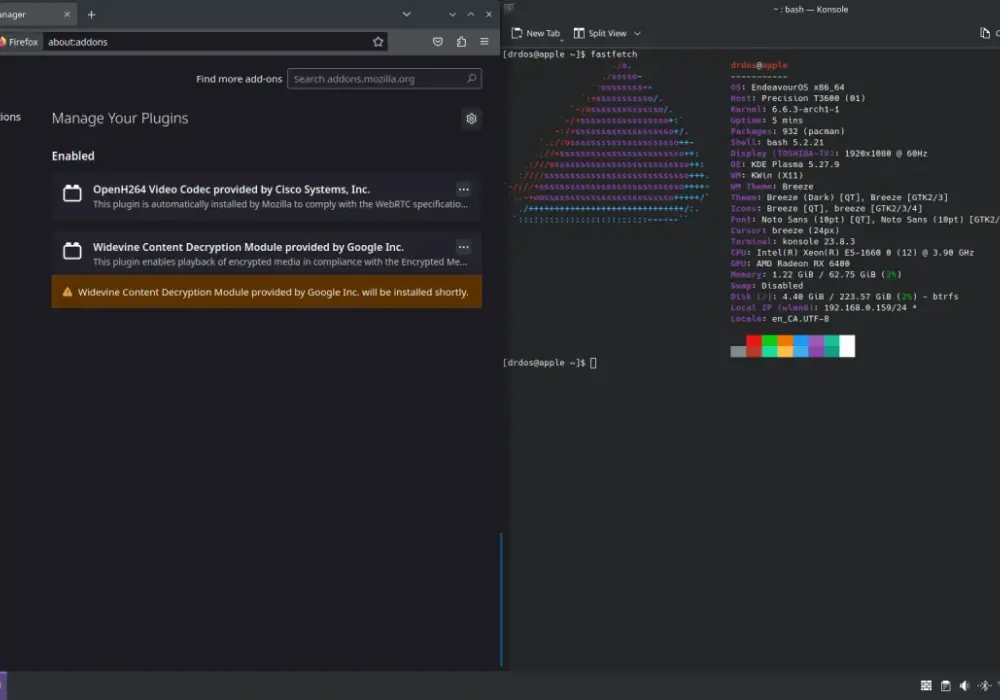Open the volume icon in system tray
1000x700 pixels.
coord(964,686)
